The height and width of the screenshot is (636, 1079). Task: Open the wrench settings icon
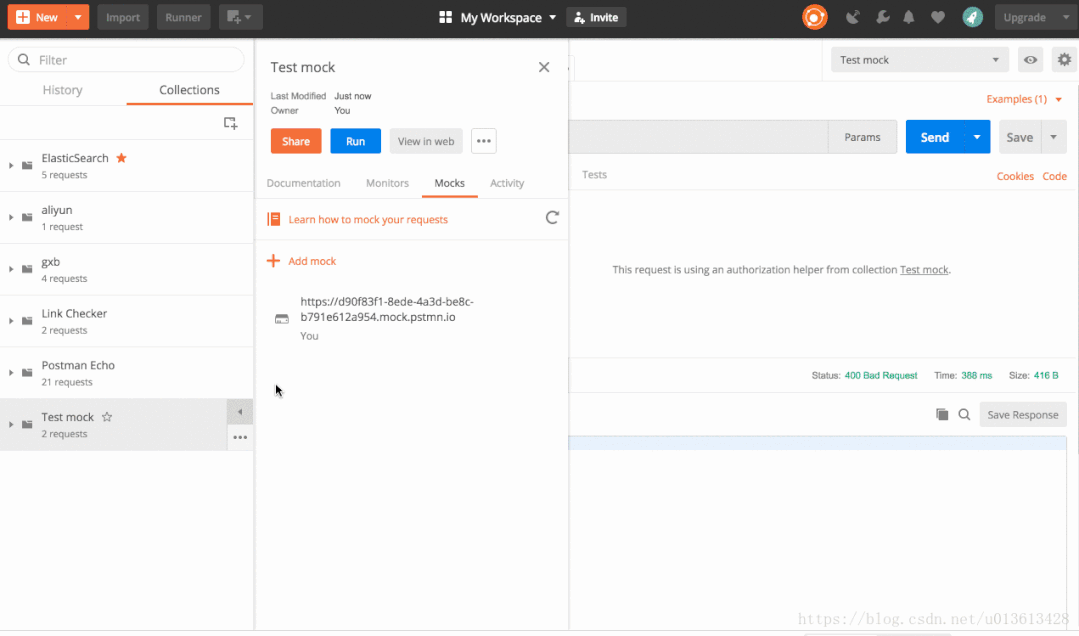tap(882, 17)
